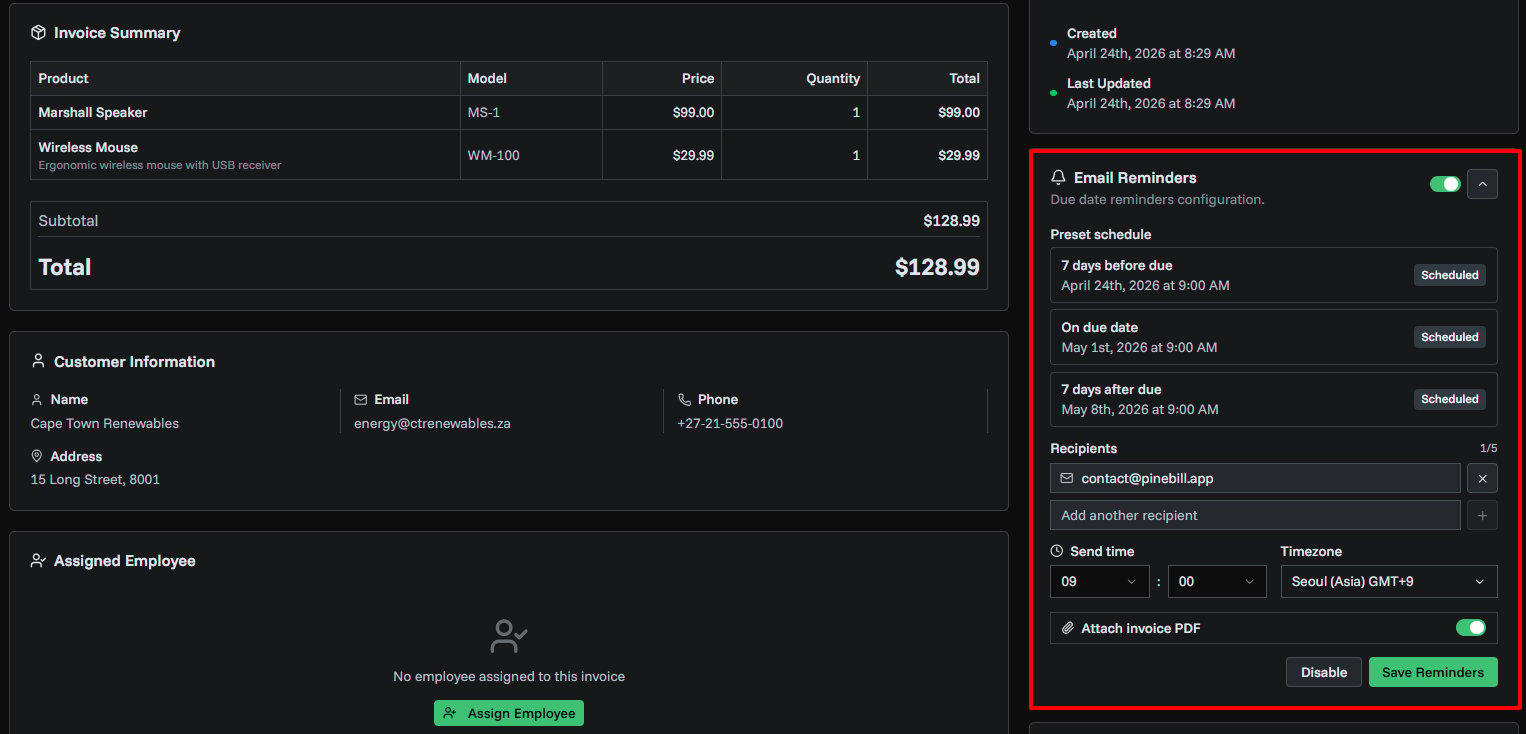
Task: Click the paperclip icon beside Attach invoice PDF
Action: click(x=1068, y=628)
